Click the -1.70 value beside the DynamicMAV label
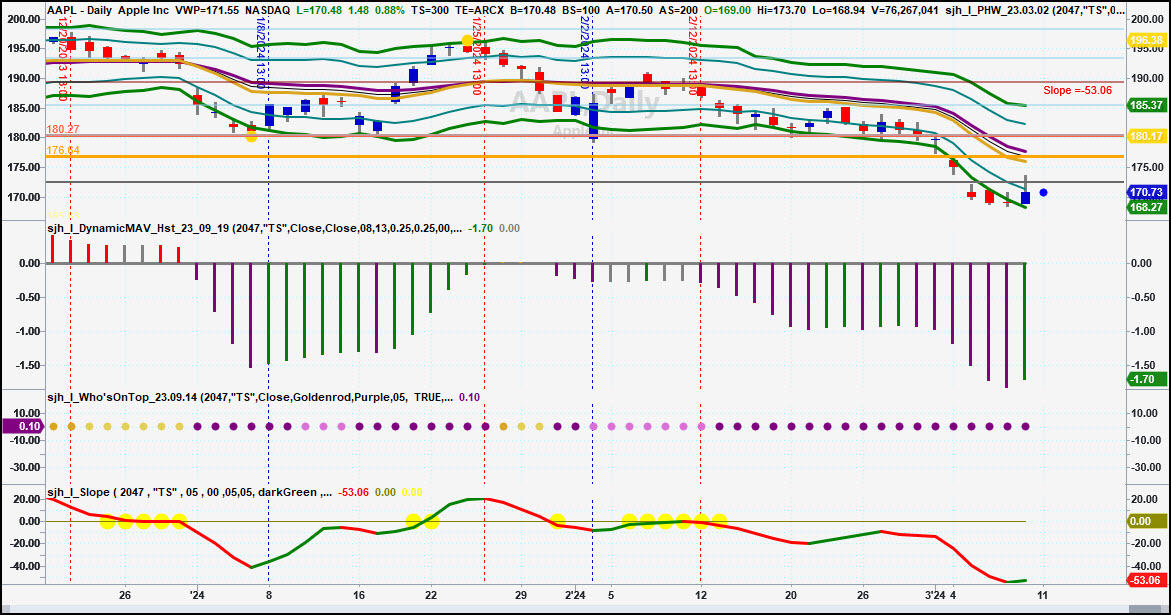This screenshot has height=615, width=1171. [x=480, y=228]
